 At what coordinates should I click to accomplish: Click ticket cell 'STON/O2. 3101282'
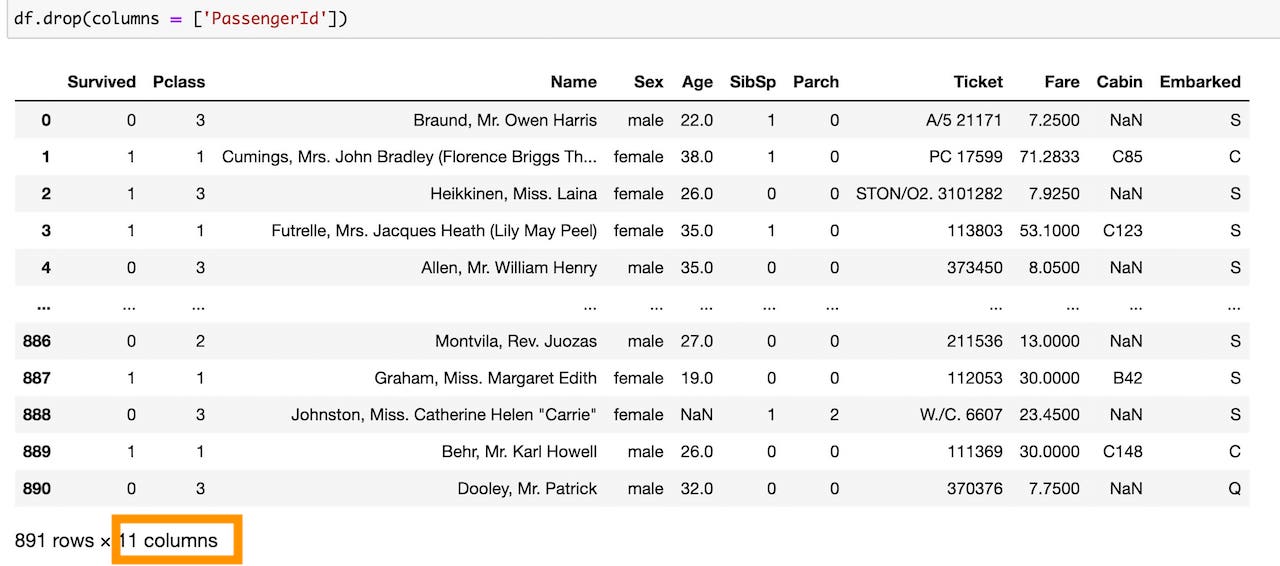click(929, 194)
